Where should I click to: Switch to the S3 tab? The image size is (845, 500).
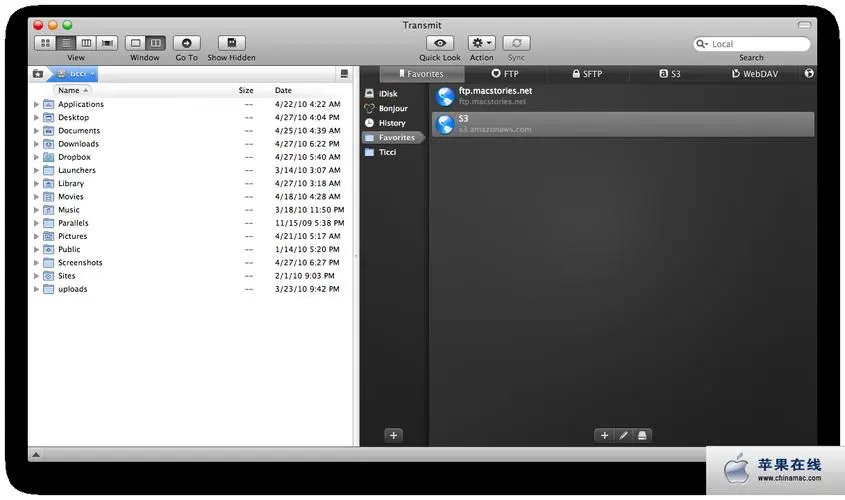[670, 74]
